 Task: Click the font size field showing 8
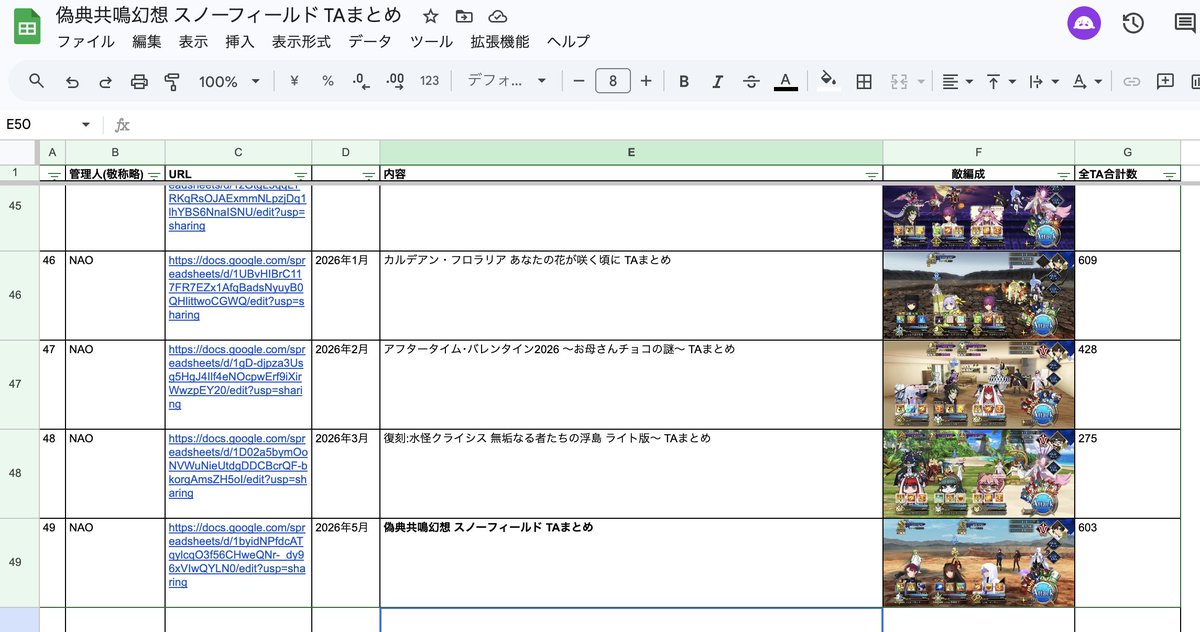click(613, 81)
